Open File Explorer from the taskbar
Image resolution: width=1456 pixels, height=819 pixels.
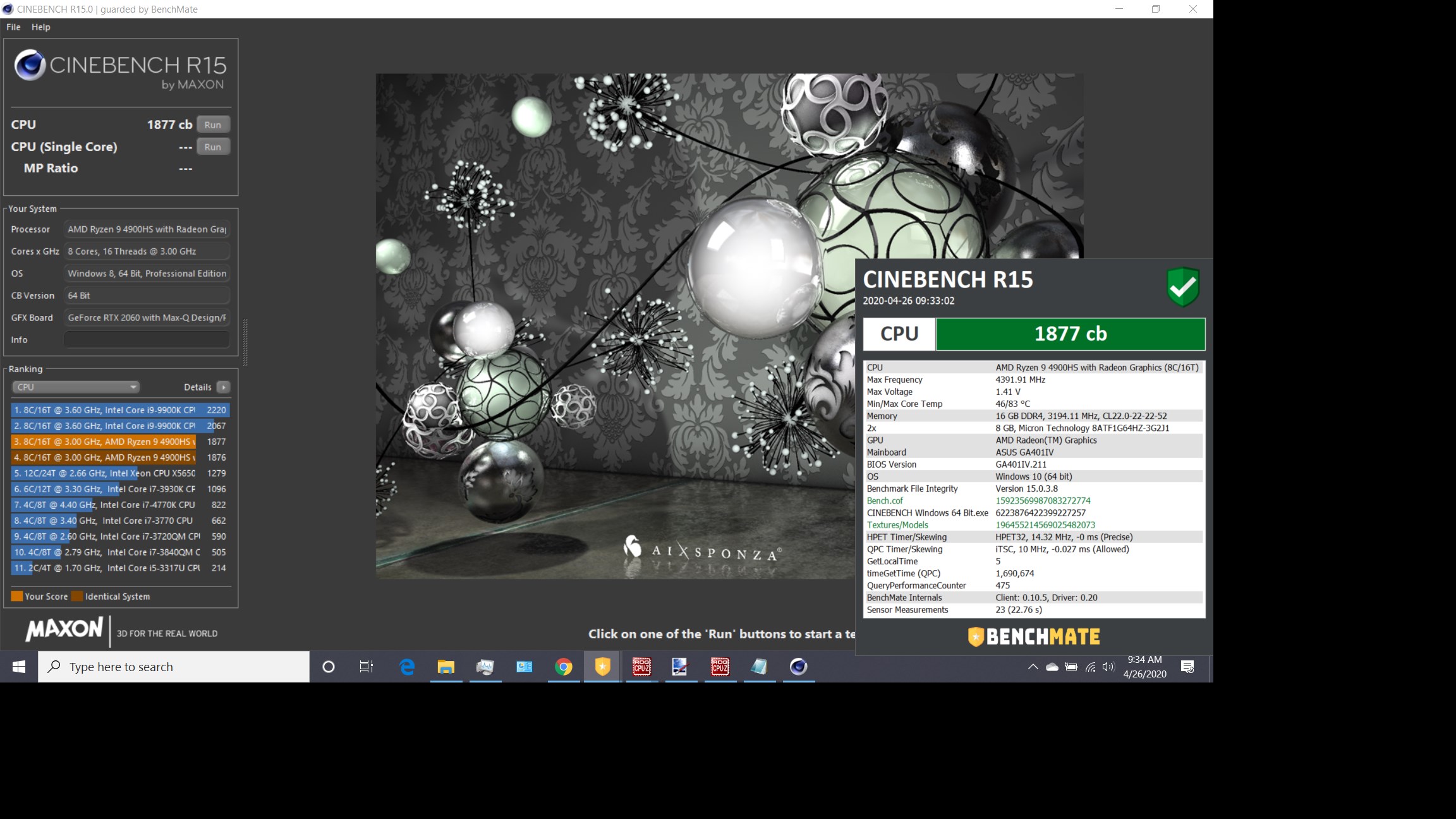tap(446, 667)
